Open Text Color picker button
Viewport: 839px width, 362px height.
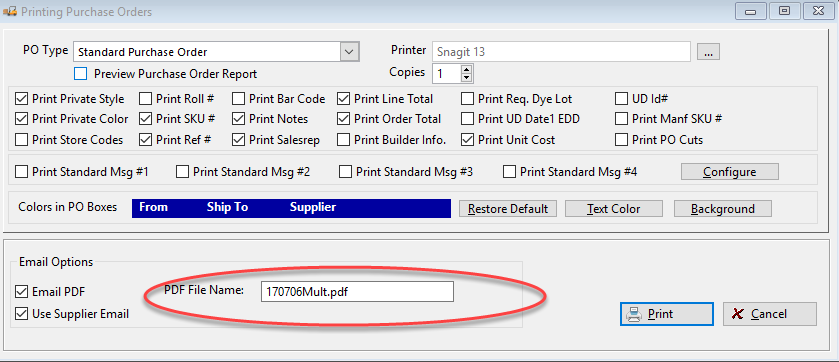[x=614, y=209]
